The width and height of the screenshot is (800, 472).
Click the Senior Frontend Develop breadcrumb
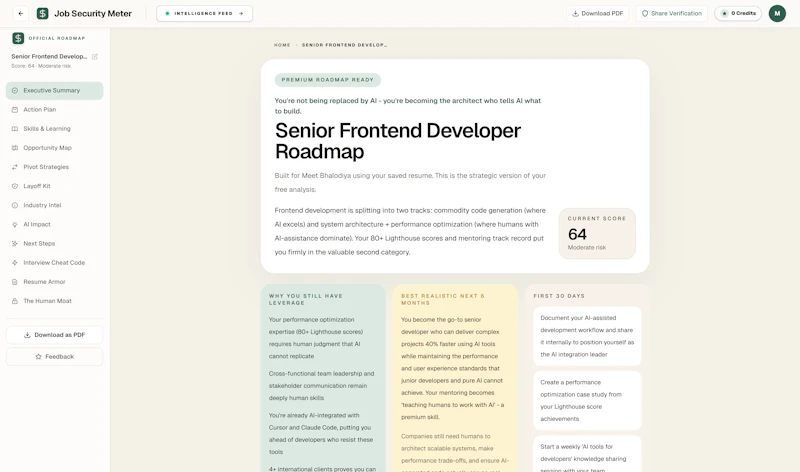point(344,45)
